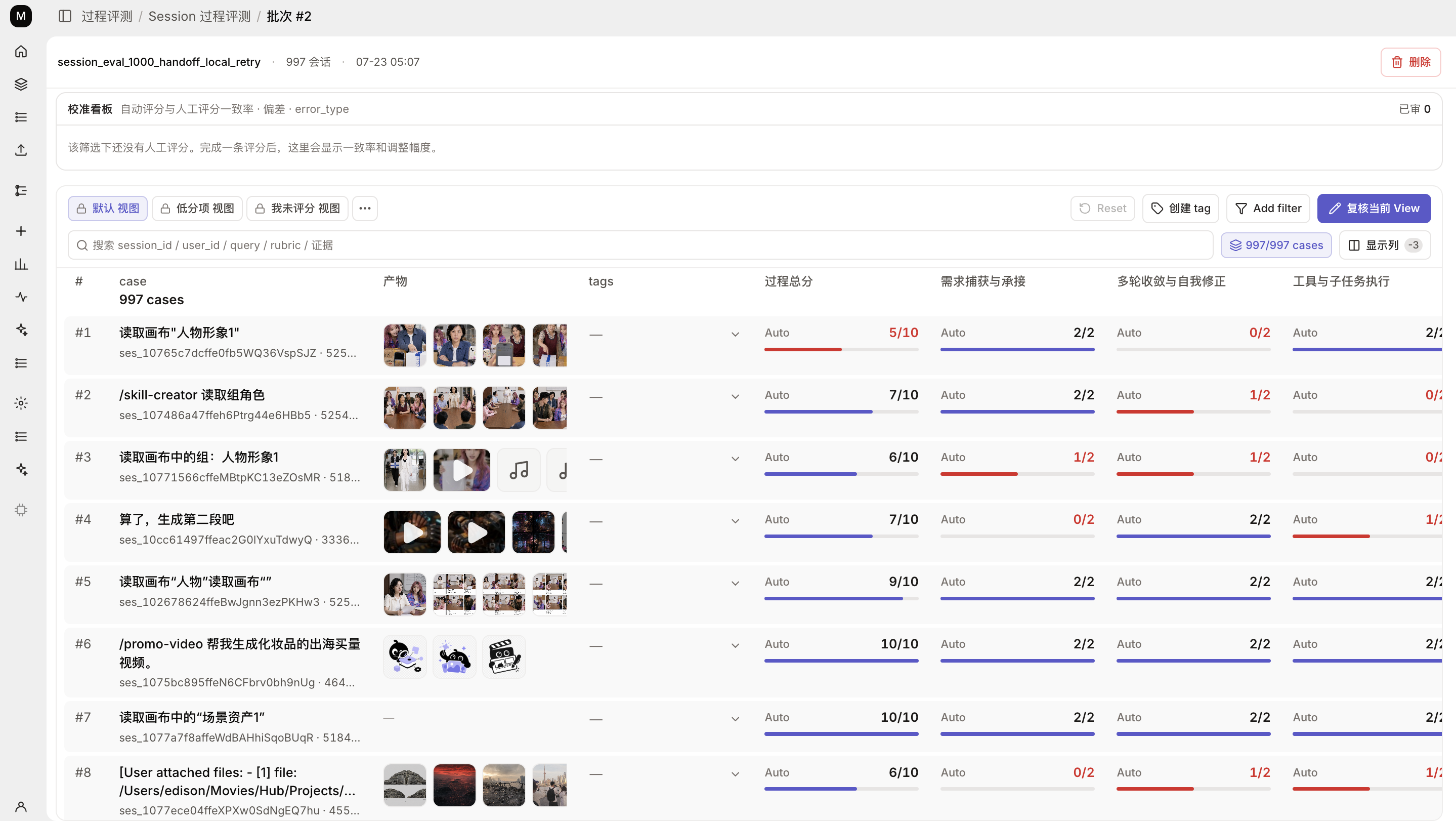
Task: Expand tags dropdown for case #1
Action: point(736,334)
